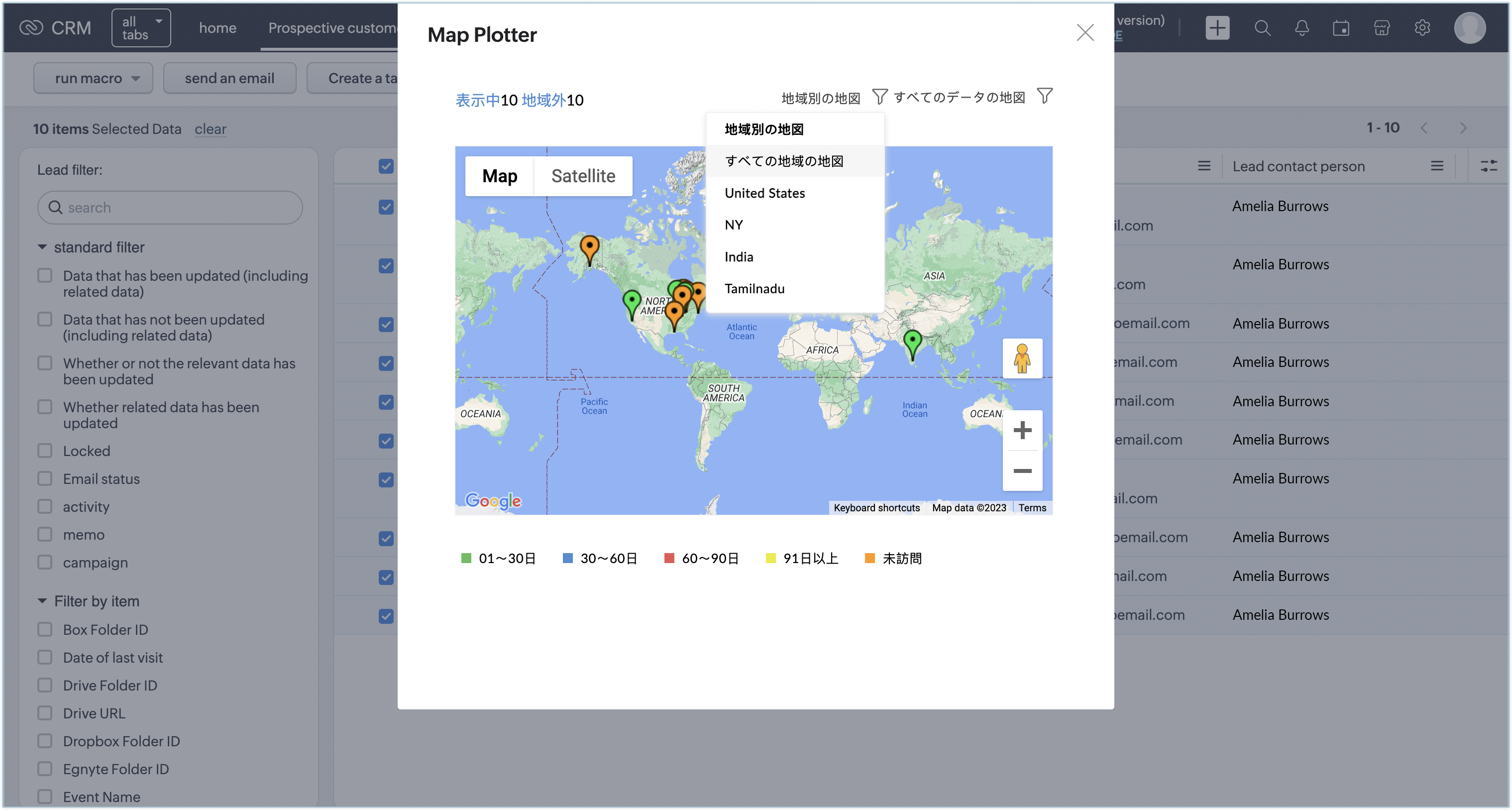Check Data that has not been updated filter
1512x810 pixels.
(x=45, y=319)
